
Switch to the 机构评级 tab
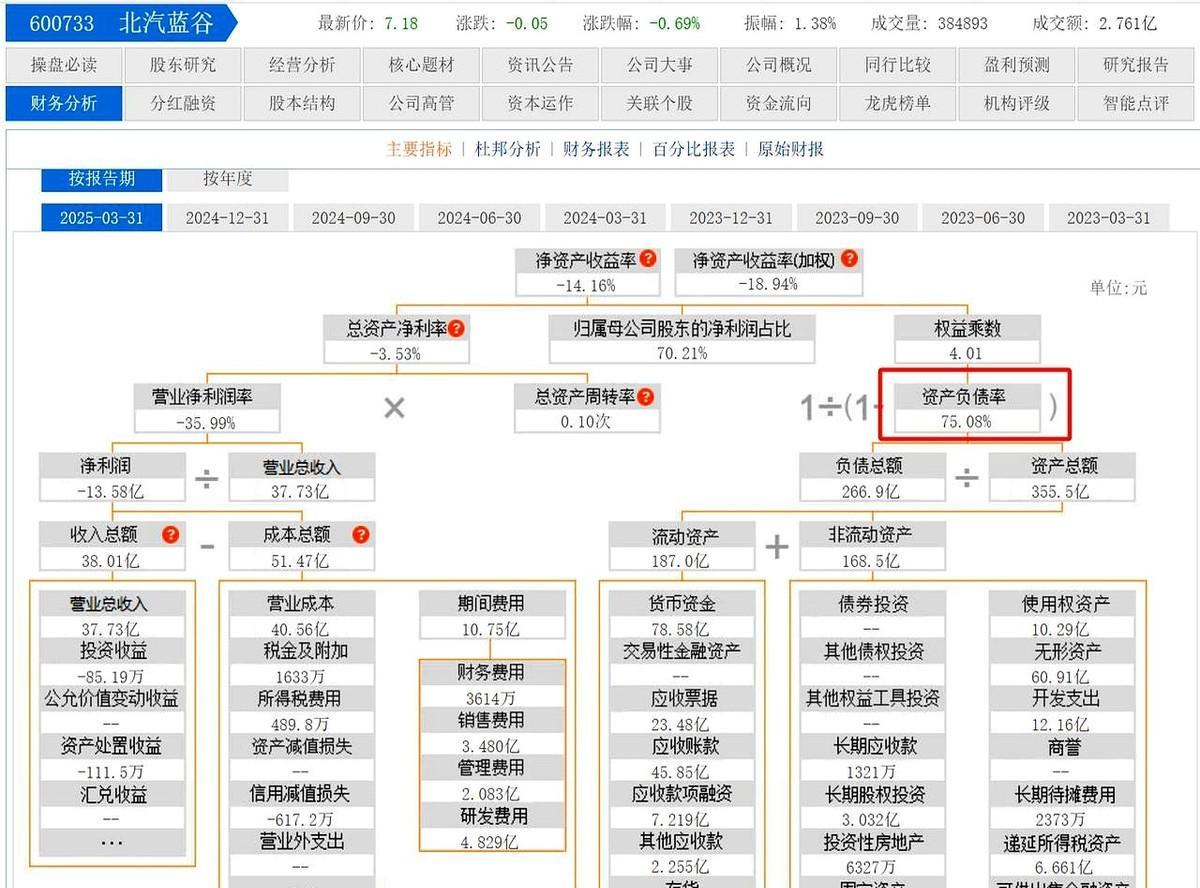(x=1016, y=103)
